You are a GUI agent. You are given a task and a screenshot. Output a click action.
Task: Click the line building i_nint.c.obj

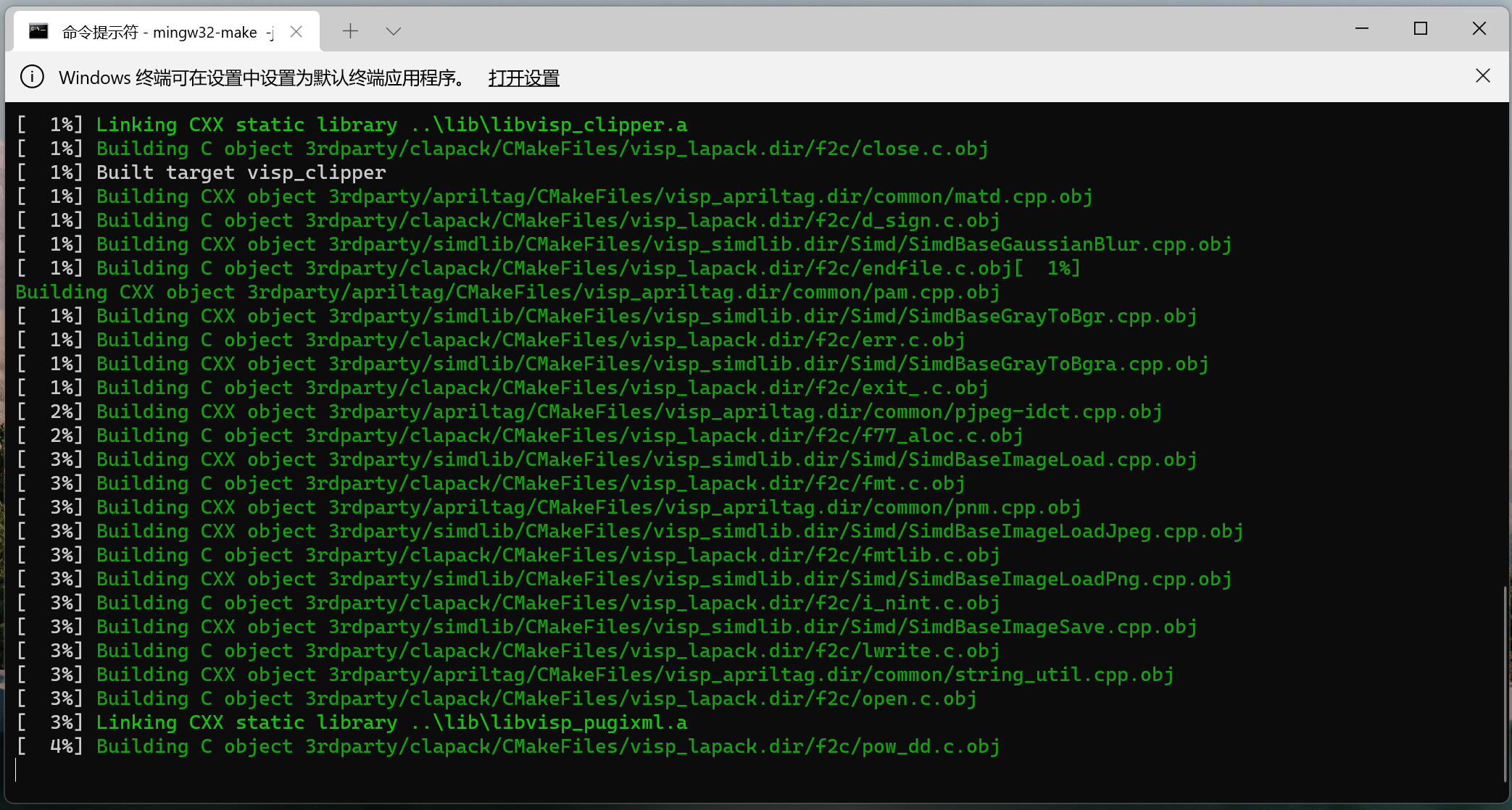pyautogui.click(x=508, y=603)
